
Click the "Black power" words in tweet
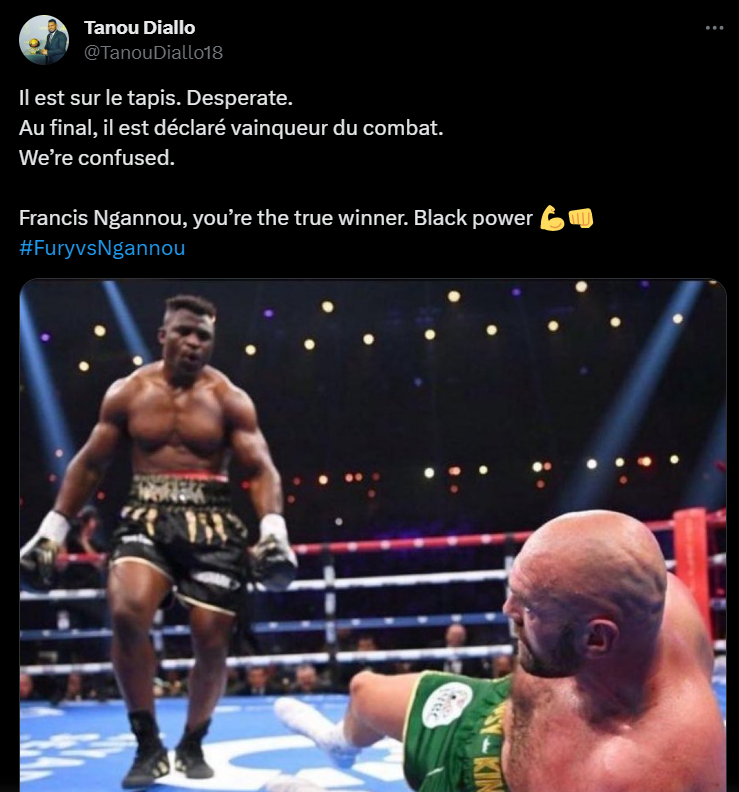click(473, 218)
